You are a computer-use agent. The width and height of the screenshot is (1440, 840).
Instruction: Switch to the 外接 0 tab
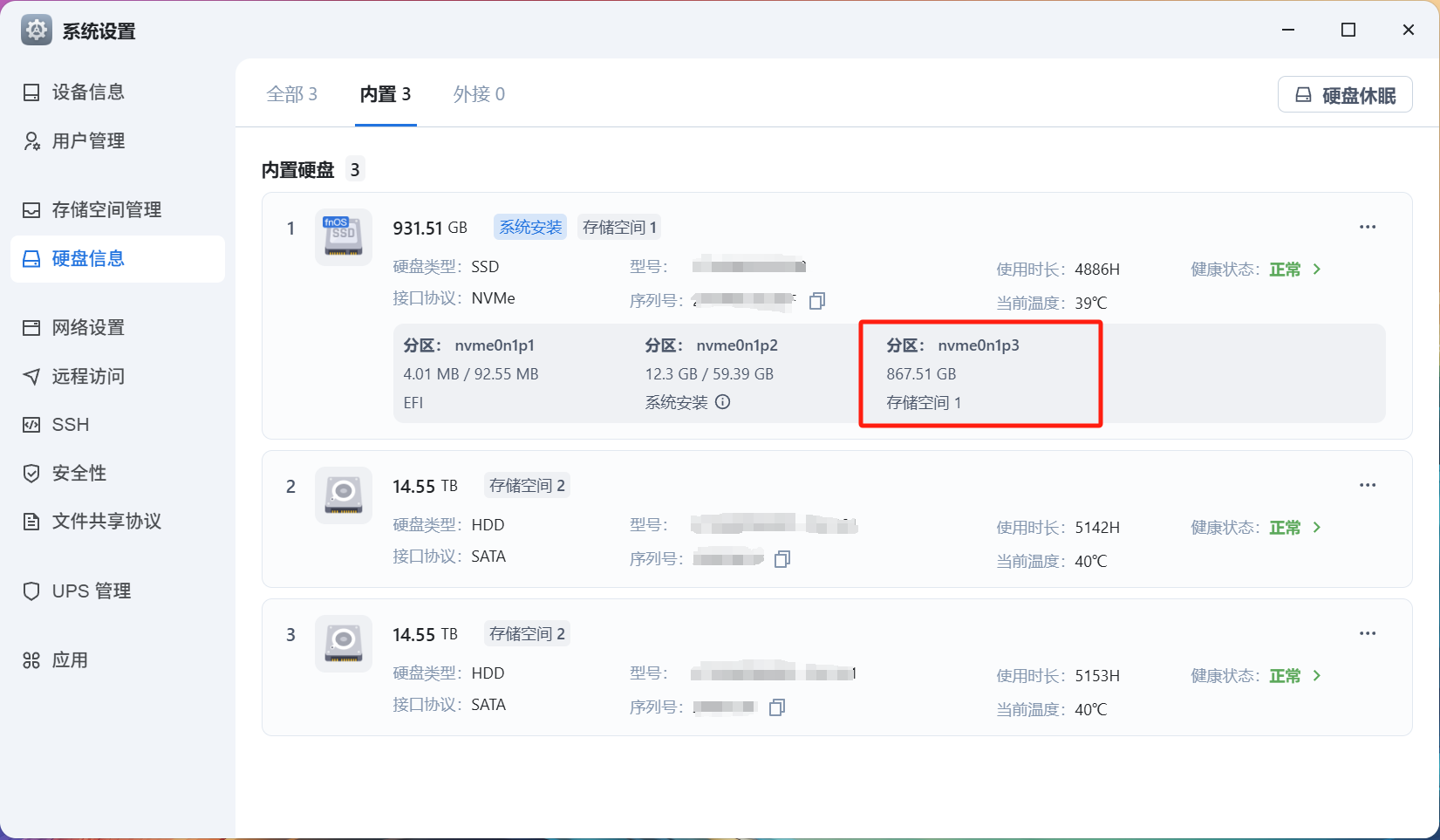[x=479, y=94]
